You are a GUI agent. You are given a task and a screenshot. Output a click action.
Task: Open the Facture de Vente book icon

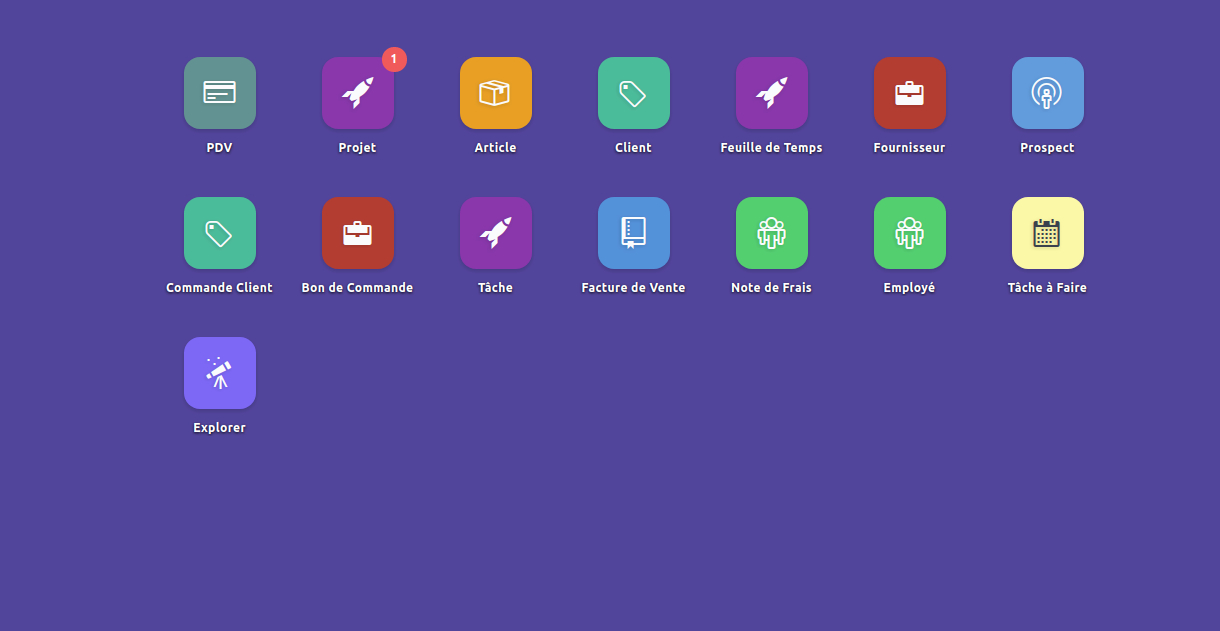[x=634, y=233]
